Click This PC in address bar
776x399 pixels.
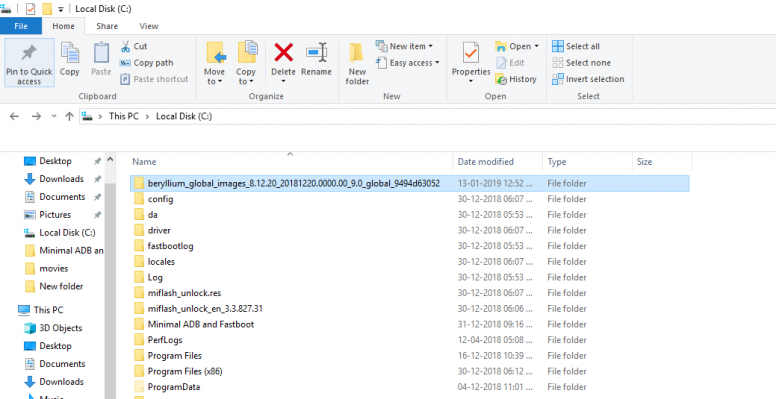click(x=124, y=116)
